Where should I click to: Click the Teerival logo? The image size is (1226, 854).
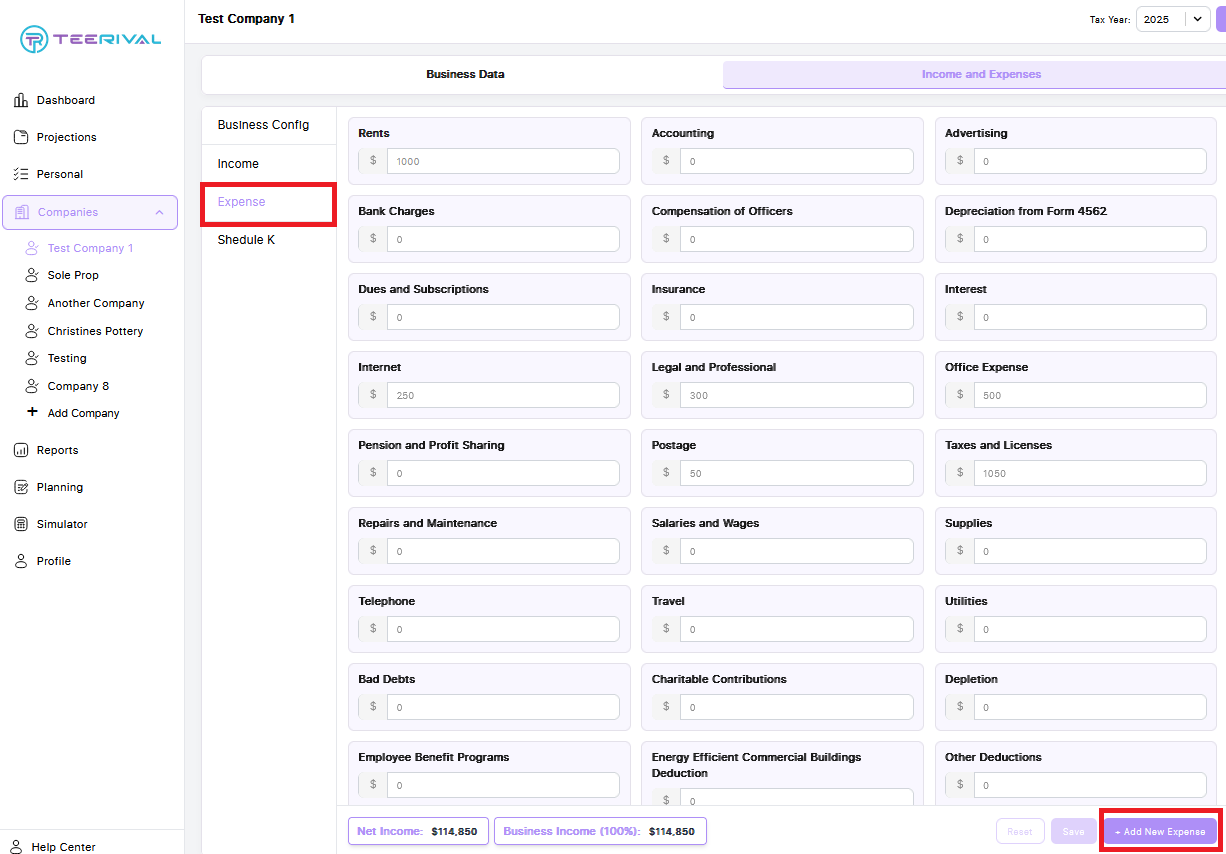(x=91, y=39)
